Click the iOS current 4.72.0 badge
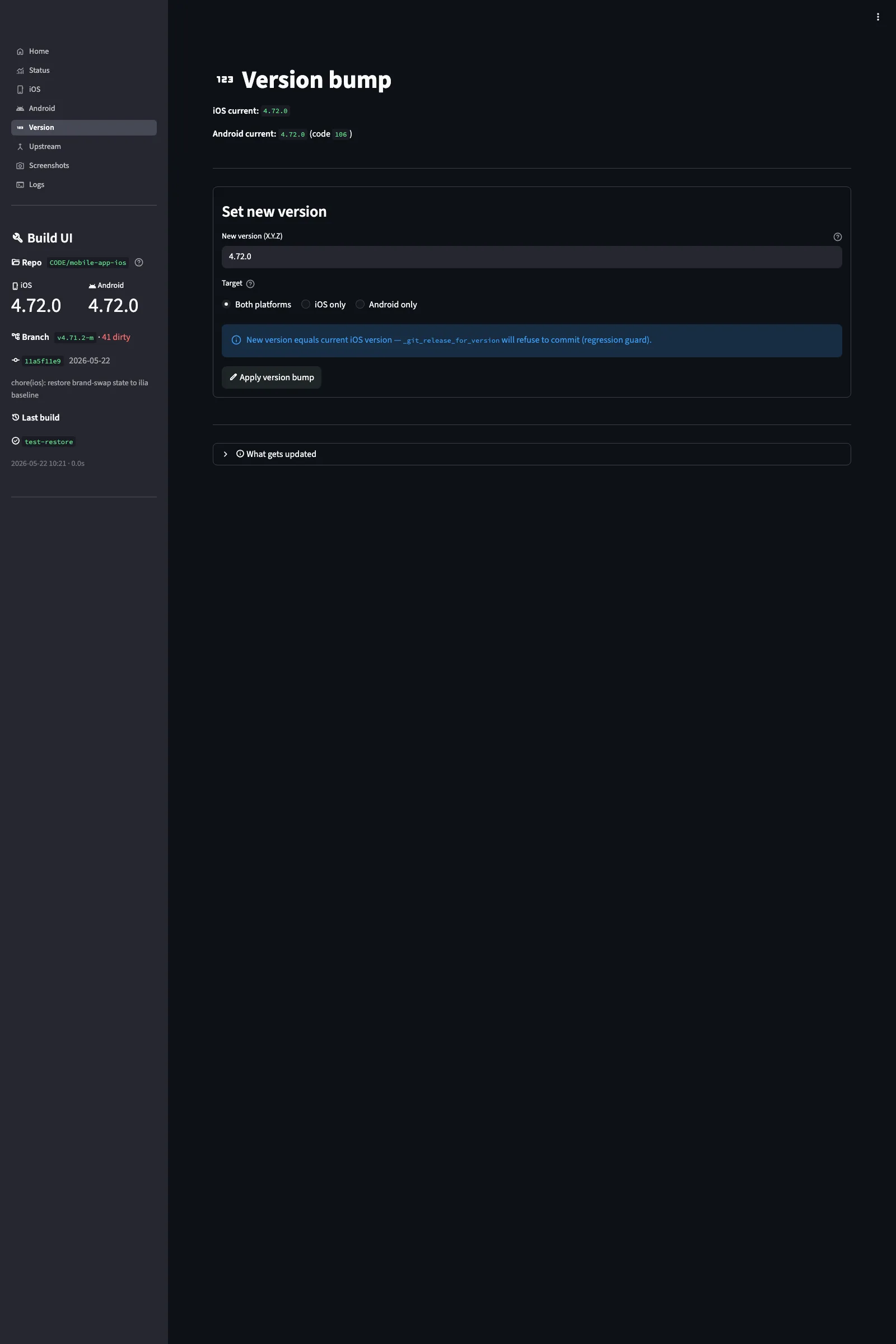Viewport: 896px width, 1344px height. point(276,111)
